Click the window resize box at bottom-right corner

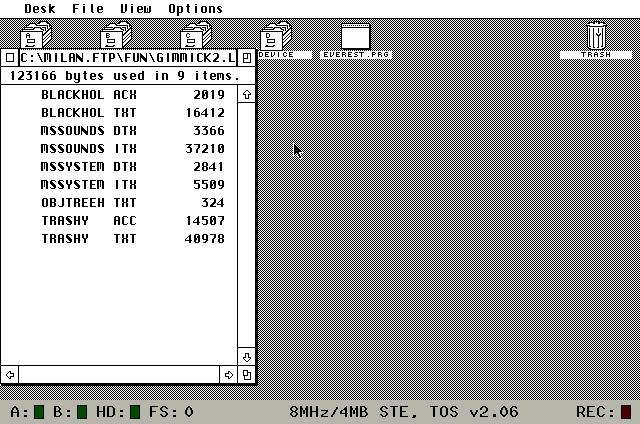[247, 375]
